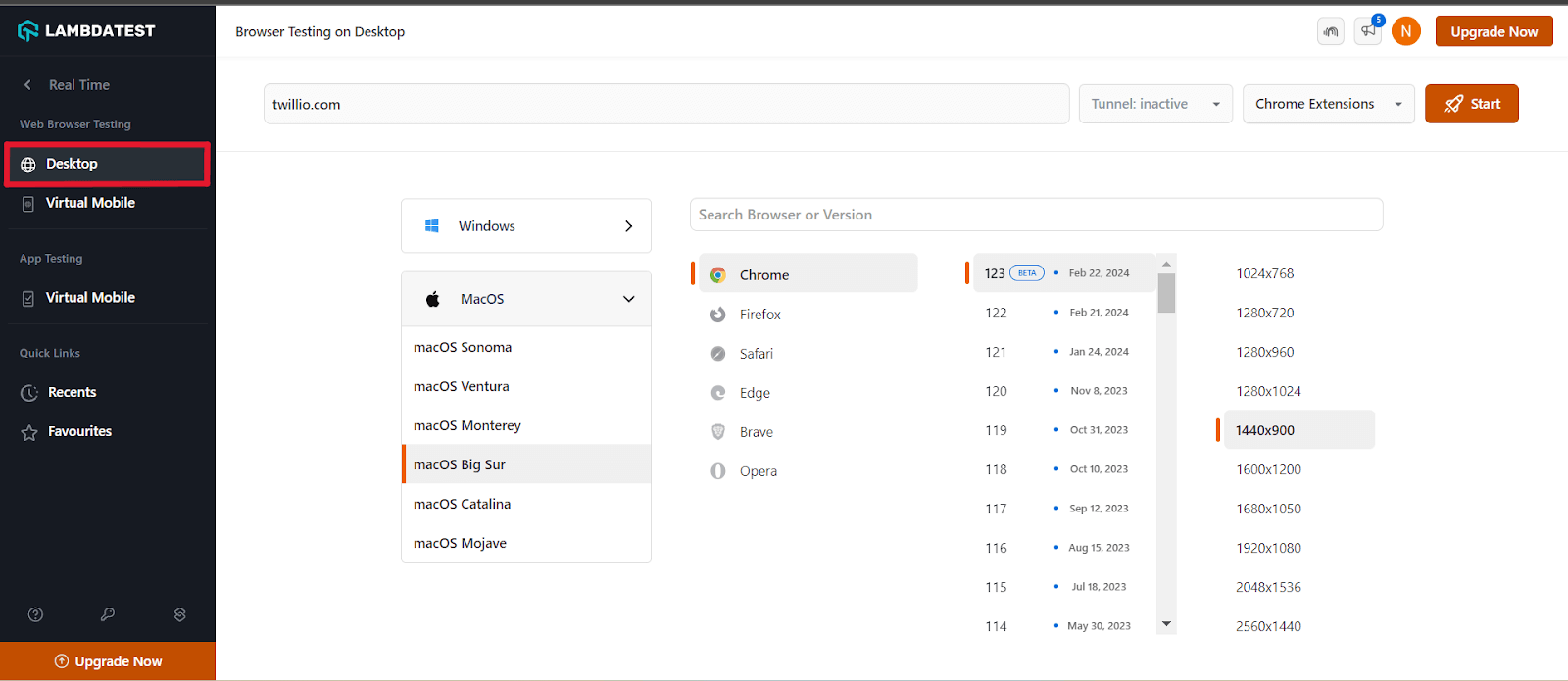Select macOS Sonoma from the list

463,347
